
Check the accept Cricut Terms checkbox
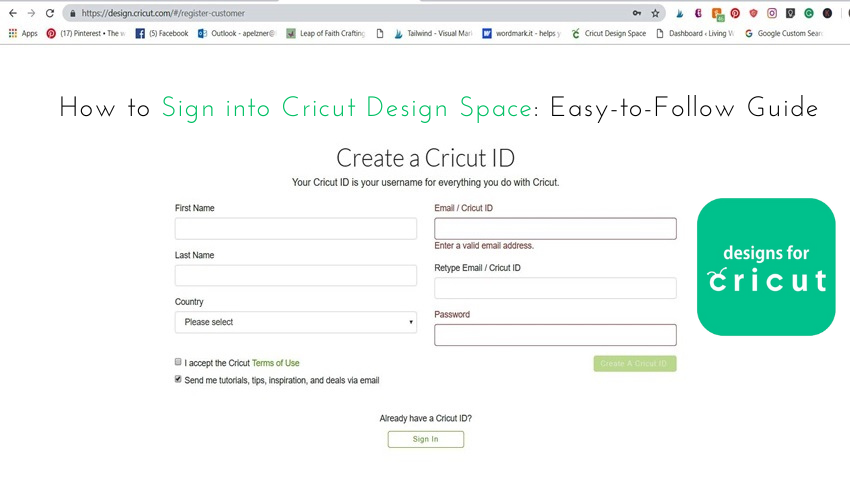178,362
